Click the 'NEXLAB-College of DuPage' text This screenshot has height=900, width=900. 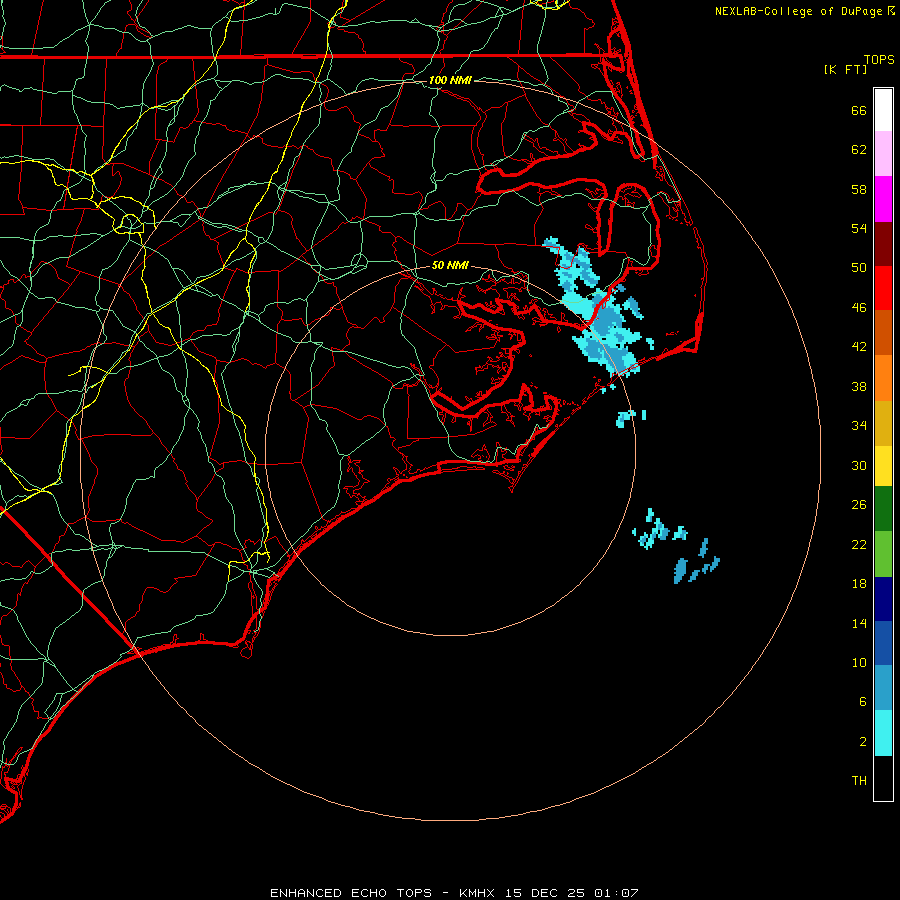click(x=798, y=11)
